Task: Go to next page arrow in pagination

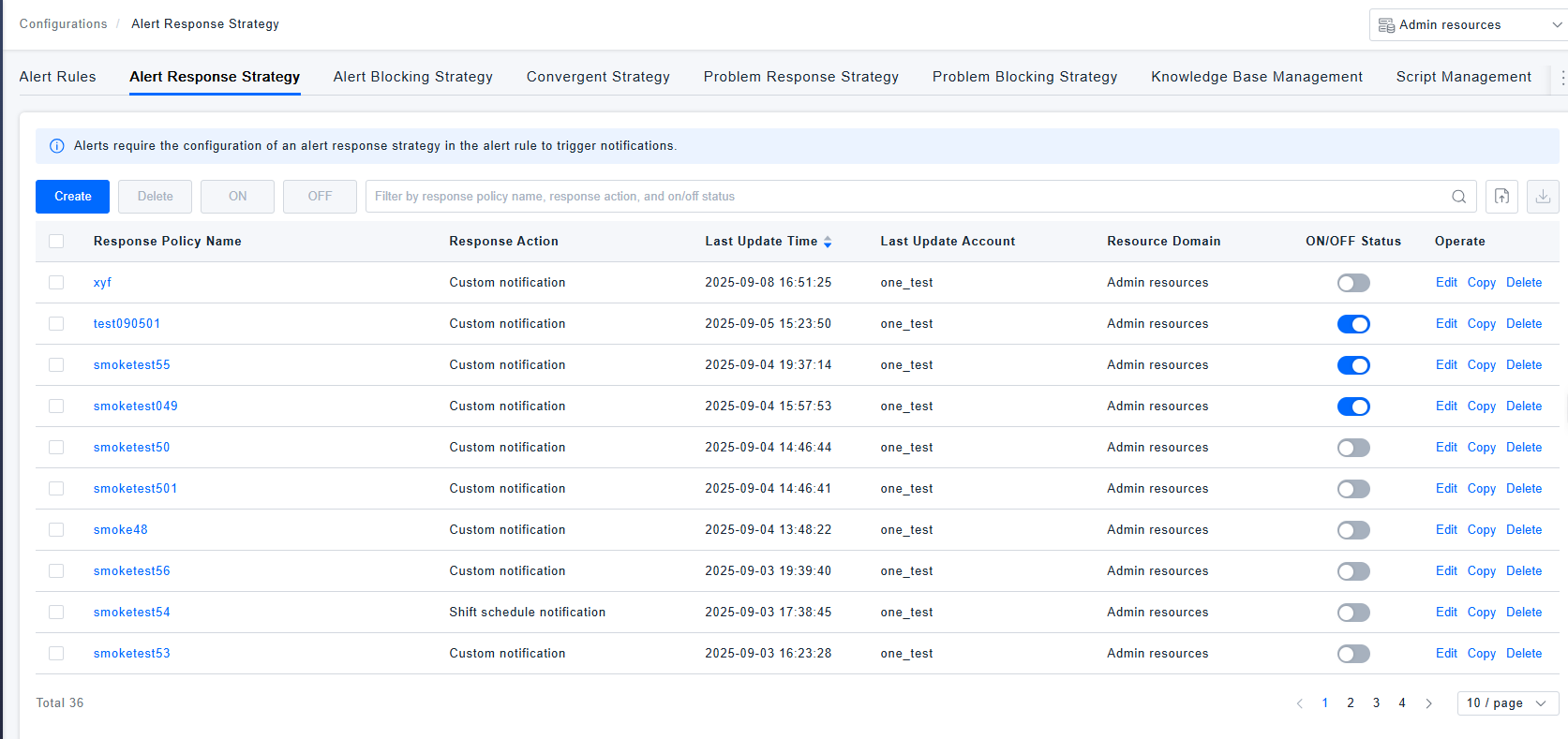Action: [1428, 703]
